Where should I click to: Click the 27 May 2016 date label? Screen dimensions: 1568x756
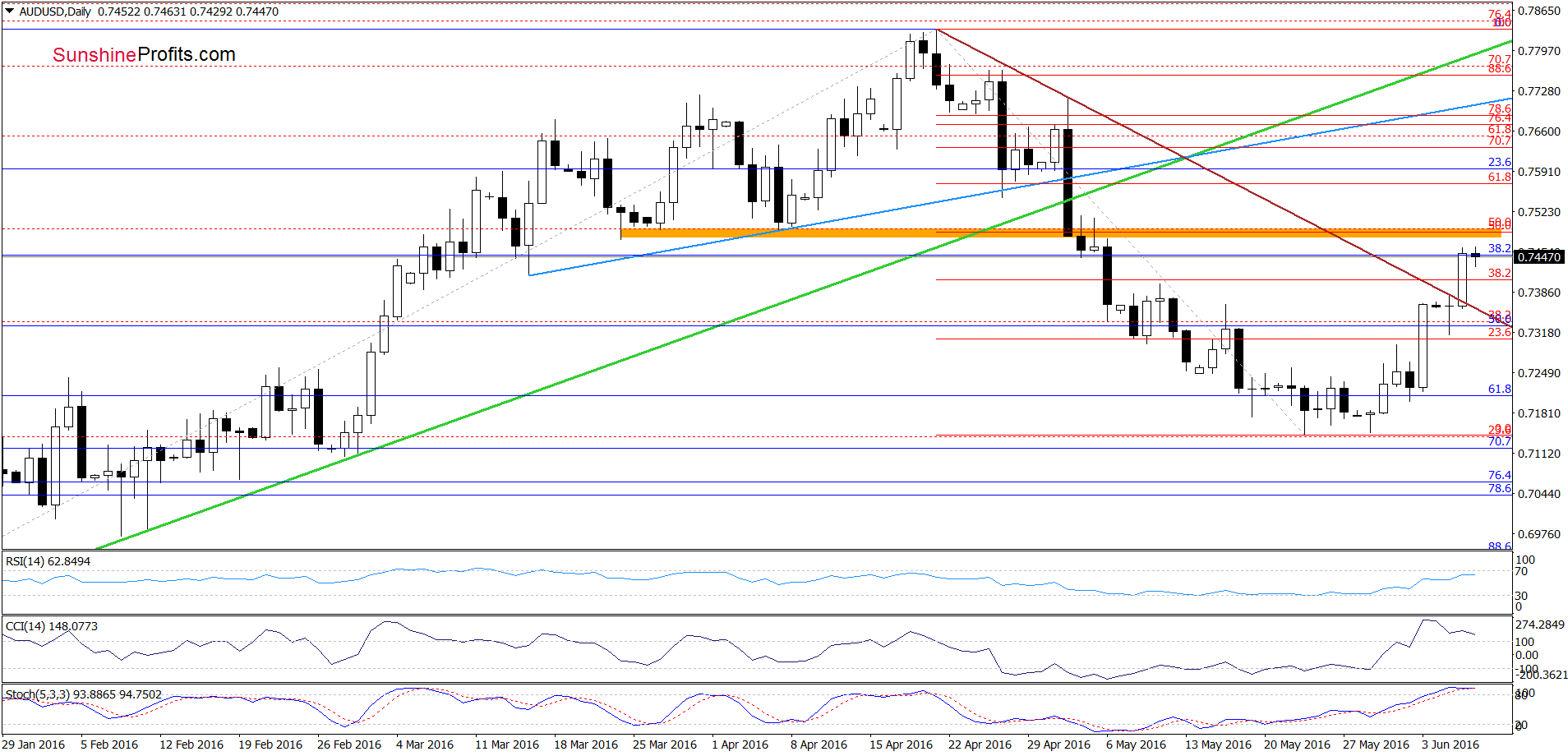click(x=1377, y=744)
